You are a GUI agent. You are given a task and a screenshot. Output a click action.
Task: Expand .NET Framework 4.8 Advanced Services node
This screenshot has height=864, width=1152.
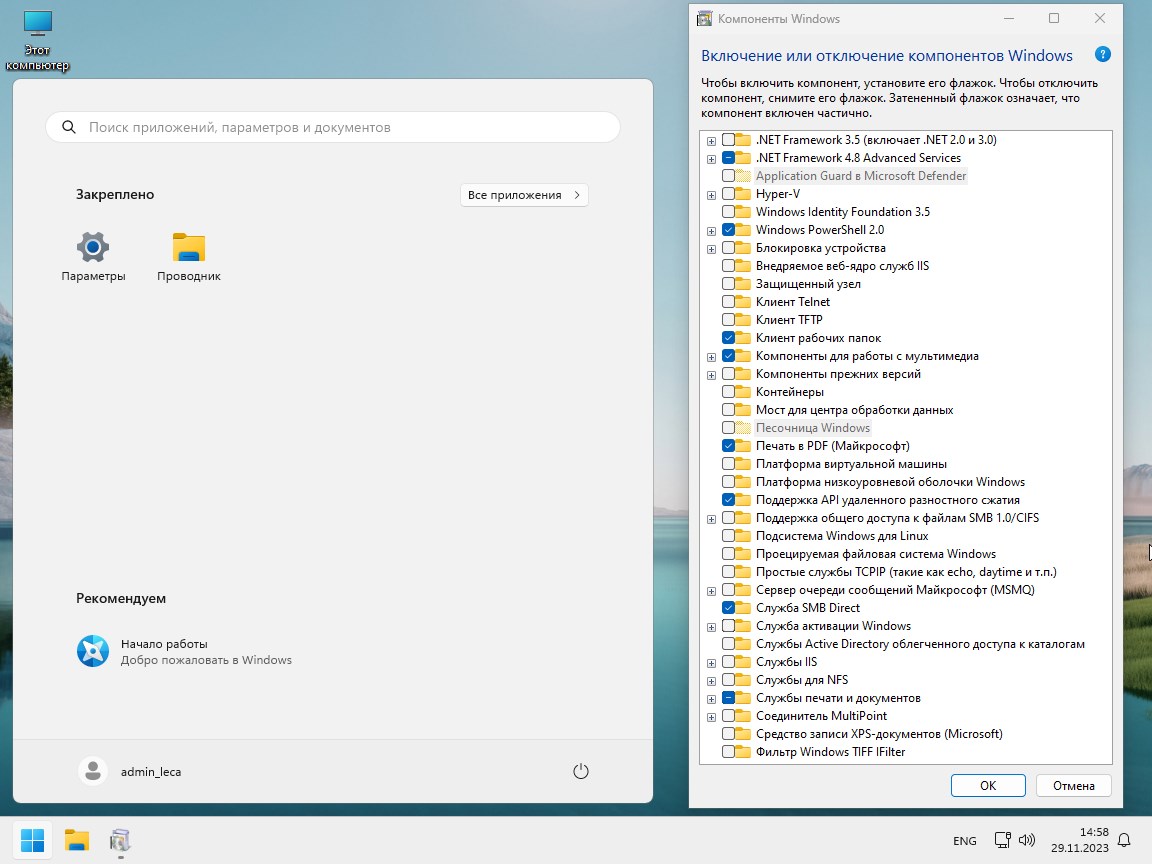pyautogui.click(x=711, y=159)
